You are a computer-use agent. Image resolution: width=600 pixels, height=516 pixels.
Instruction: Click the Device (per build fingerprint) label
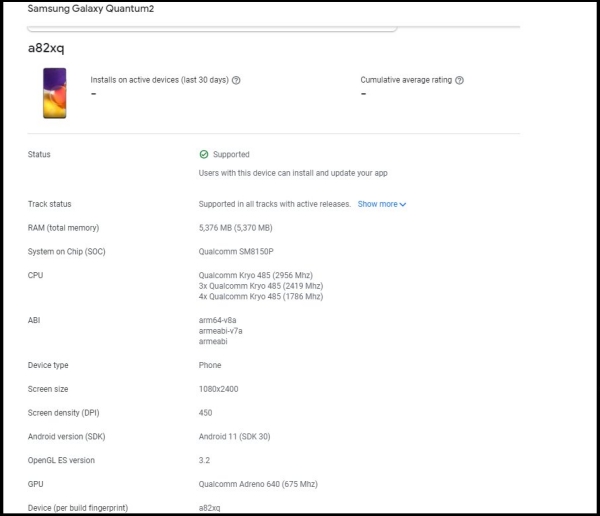(78, 508)
